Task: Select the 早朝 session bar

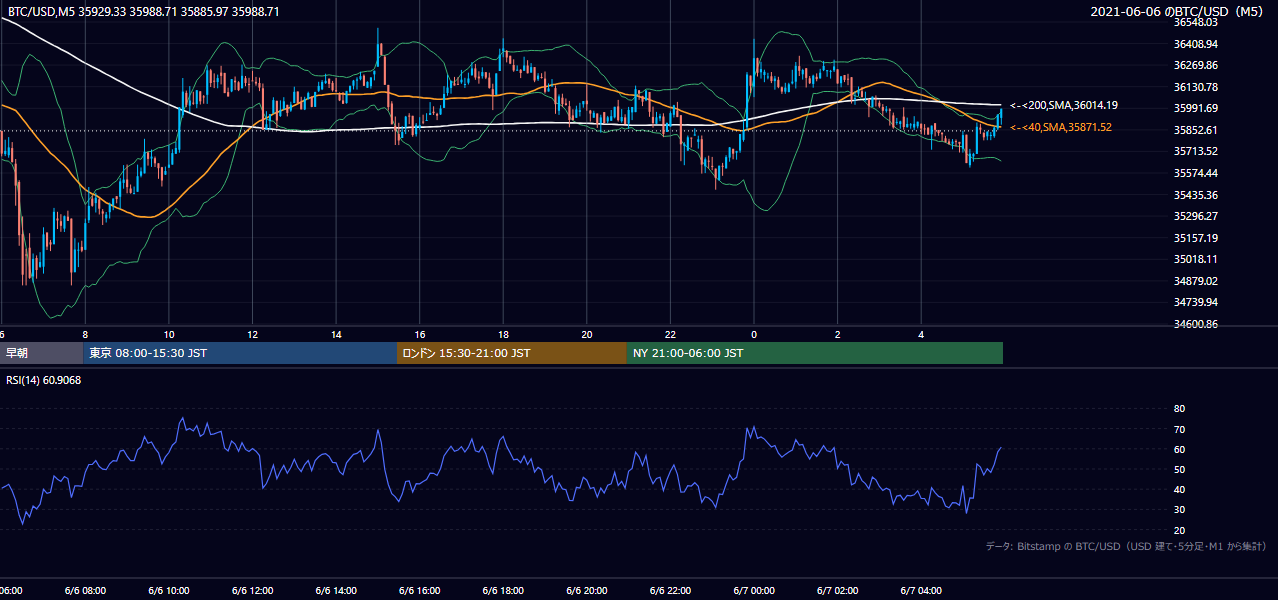Action: pos(41,353)
